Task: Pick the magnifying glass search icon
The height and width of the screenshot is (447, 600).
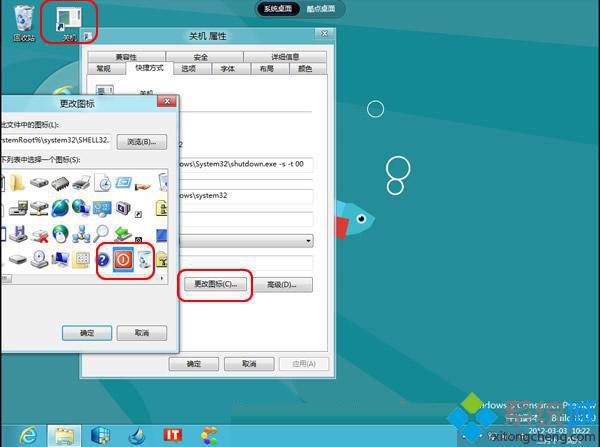Action: (102, 233)
